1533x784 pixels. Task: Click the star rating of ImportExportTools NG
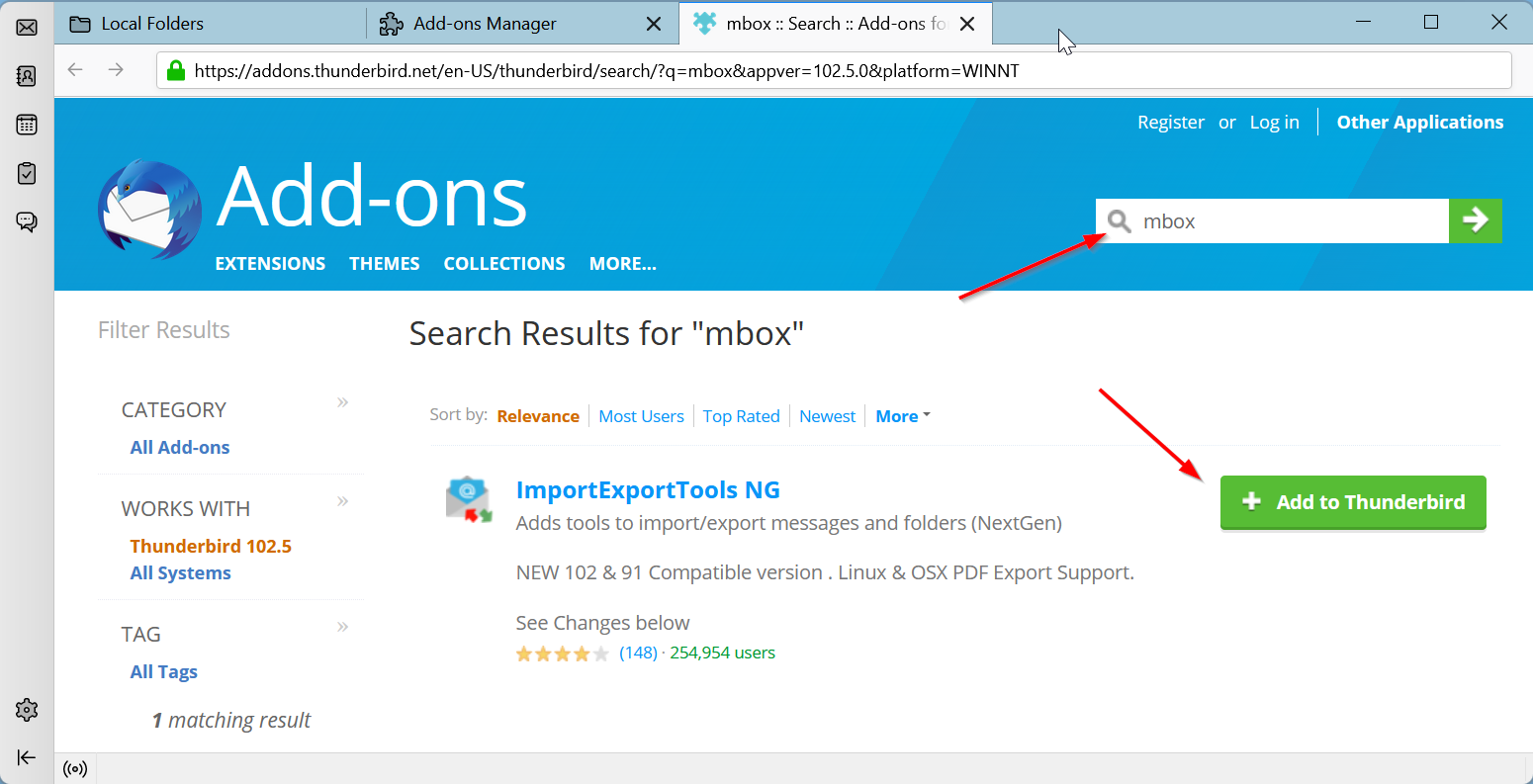coord(562,653)
